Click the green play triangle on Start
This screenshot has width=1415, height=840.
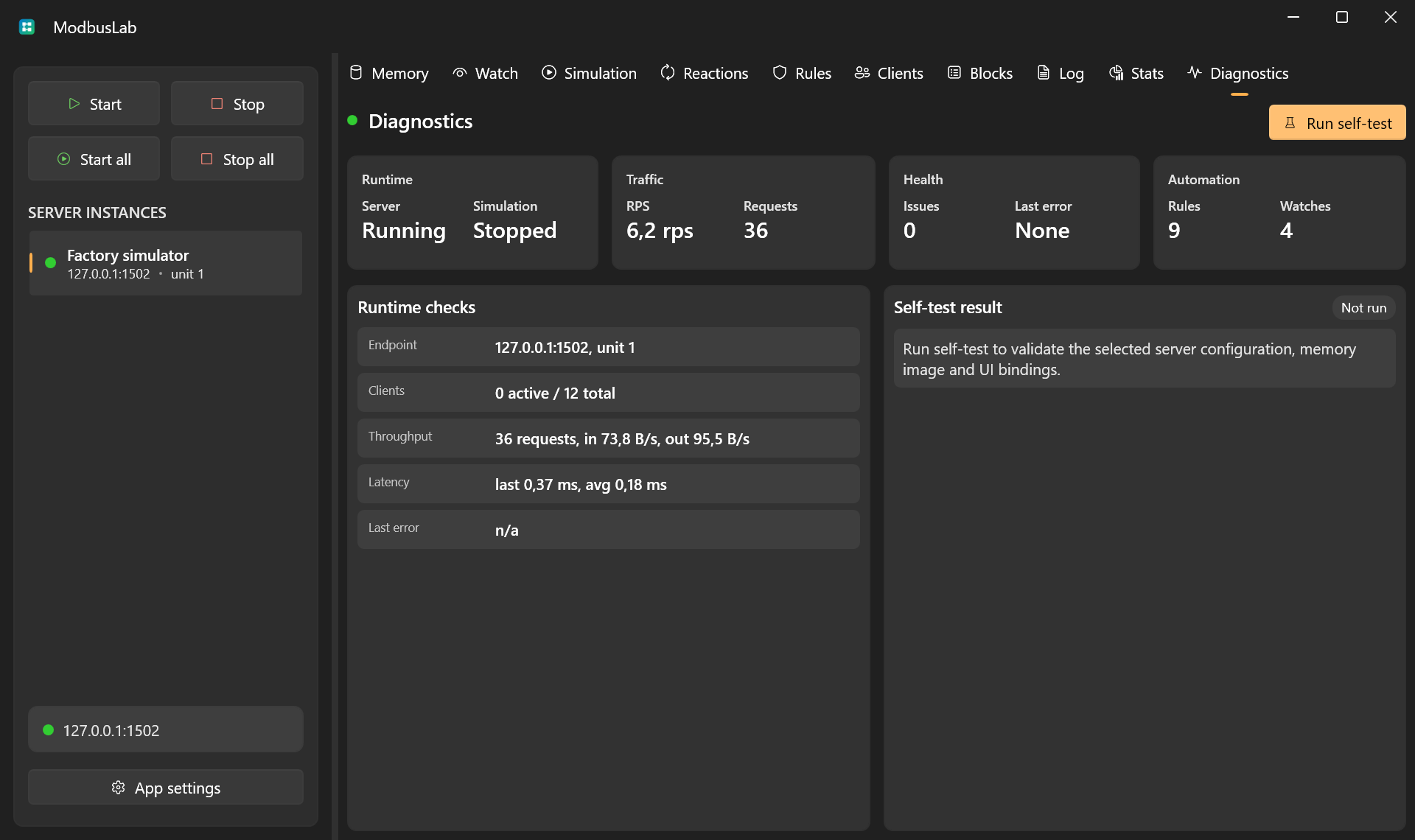tap(74, 104)
